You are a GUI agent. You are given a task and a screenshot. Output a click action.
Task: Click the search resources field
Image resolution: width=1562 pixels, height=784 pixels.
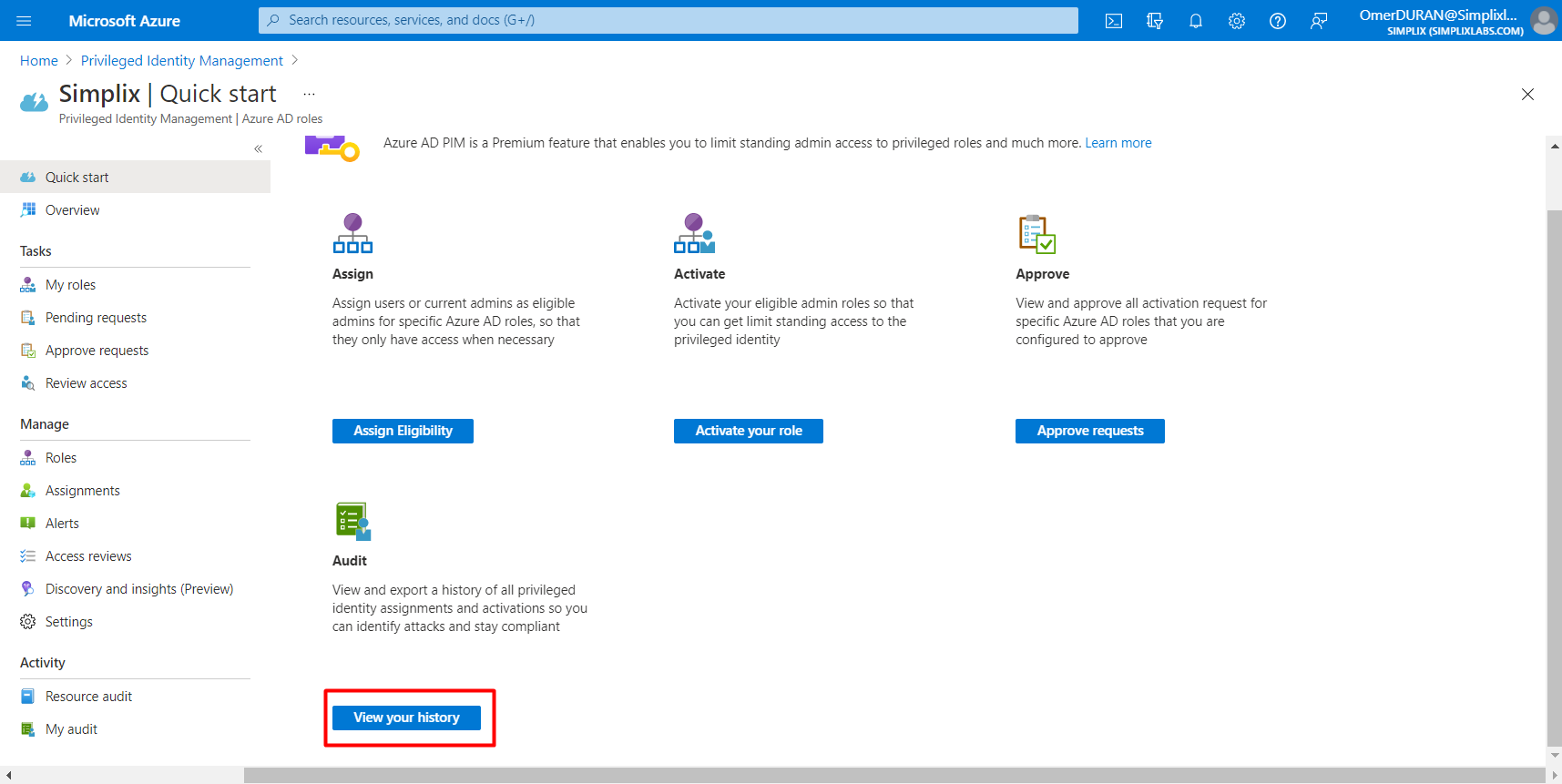coord(669,20)
